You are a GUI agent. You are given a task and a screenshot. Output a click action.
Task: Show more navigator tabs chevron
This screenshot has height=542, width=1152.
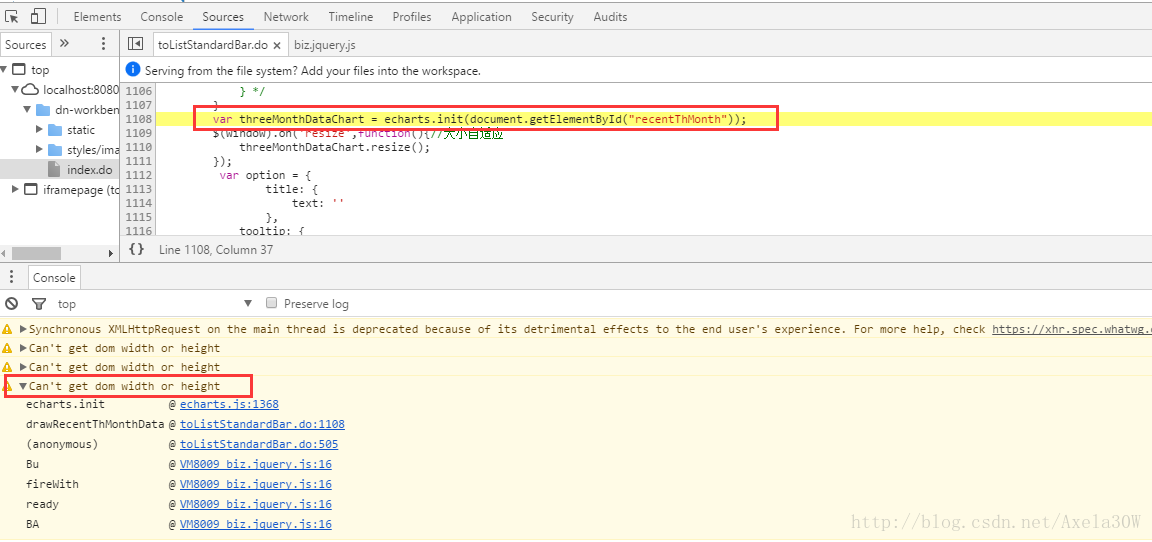pos(65,43)
